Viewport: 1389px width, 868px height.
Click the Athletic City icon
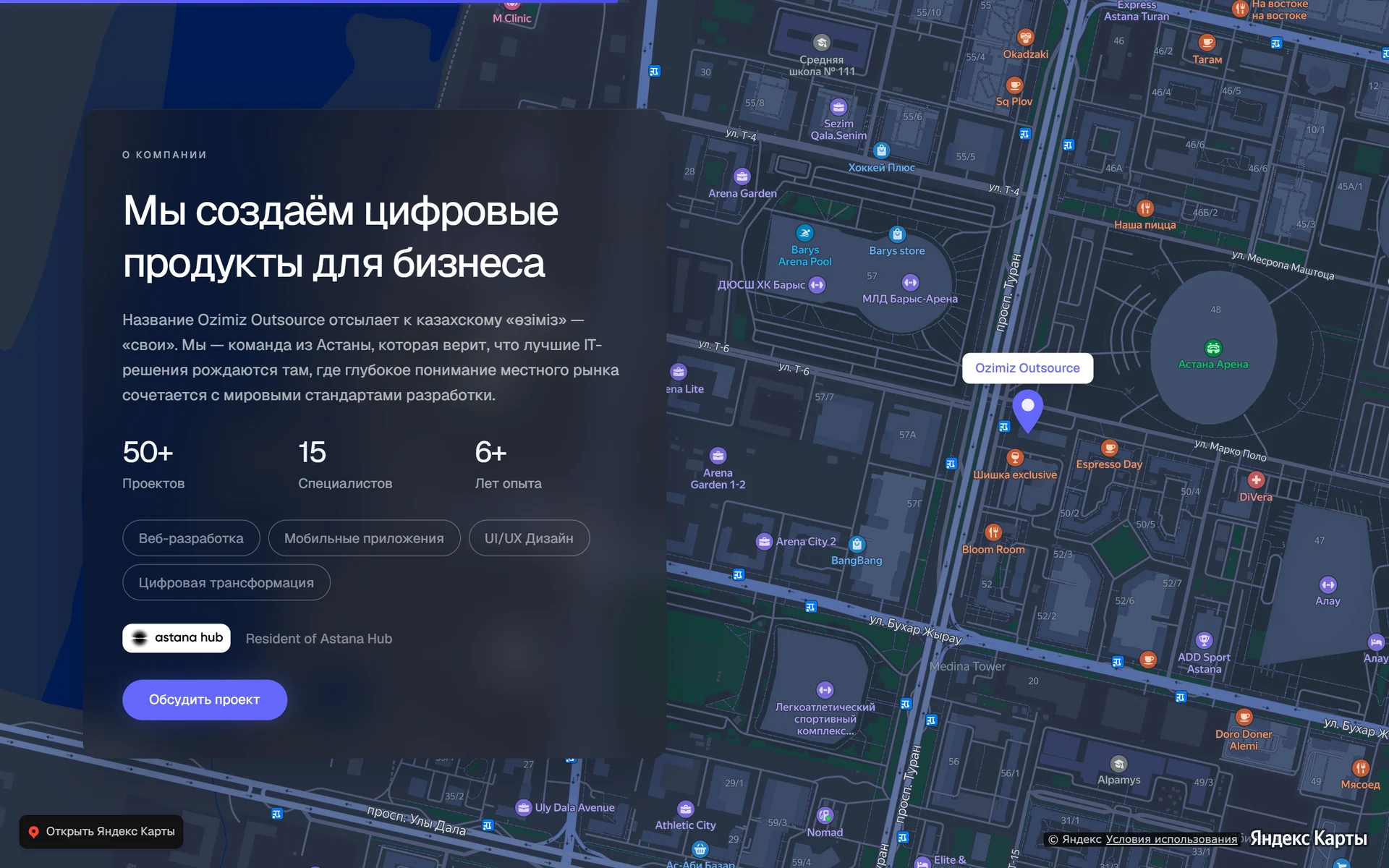(x=685, y=809)
